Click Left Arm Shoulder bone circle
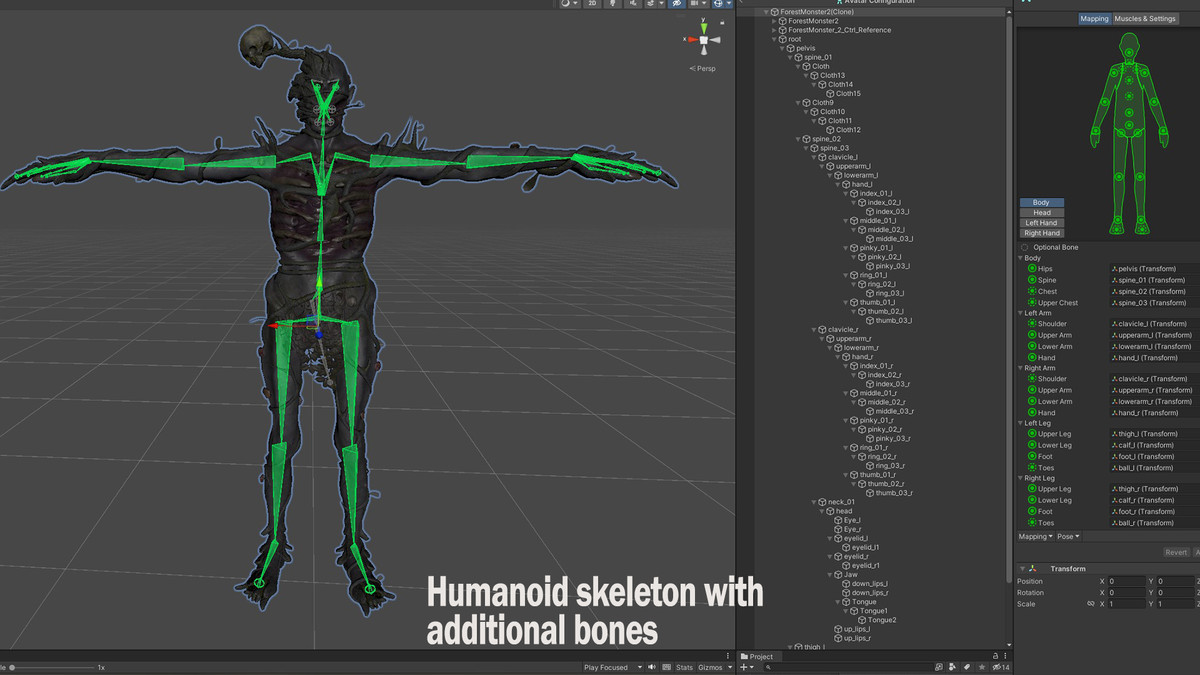This screenshot has width=1200, height=675. click(x=1032, y=324)
